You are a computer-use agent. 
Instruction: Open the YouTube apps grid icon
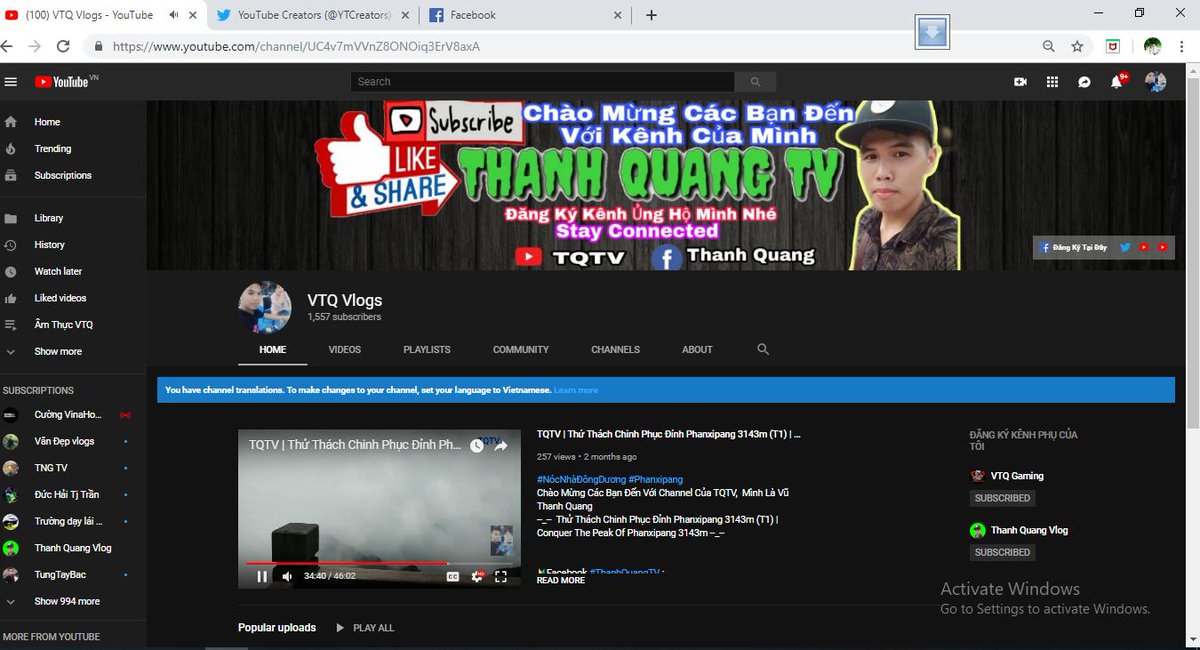click(x=1052, y=82)
